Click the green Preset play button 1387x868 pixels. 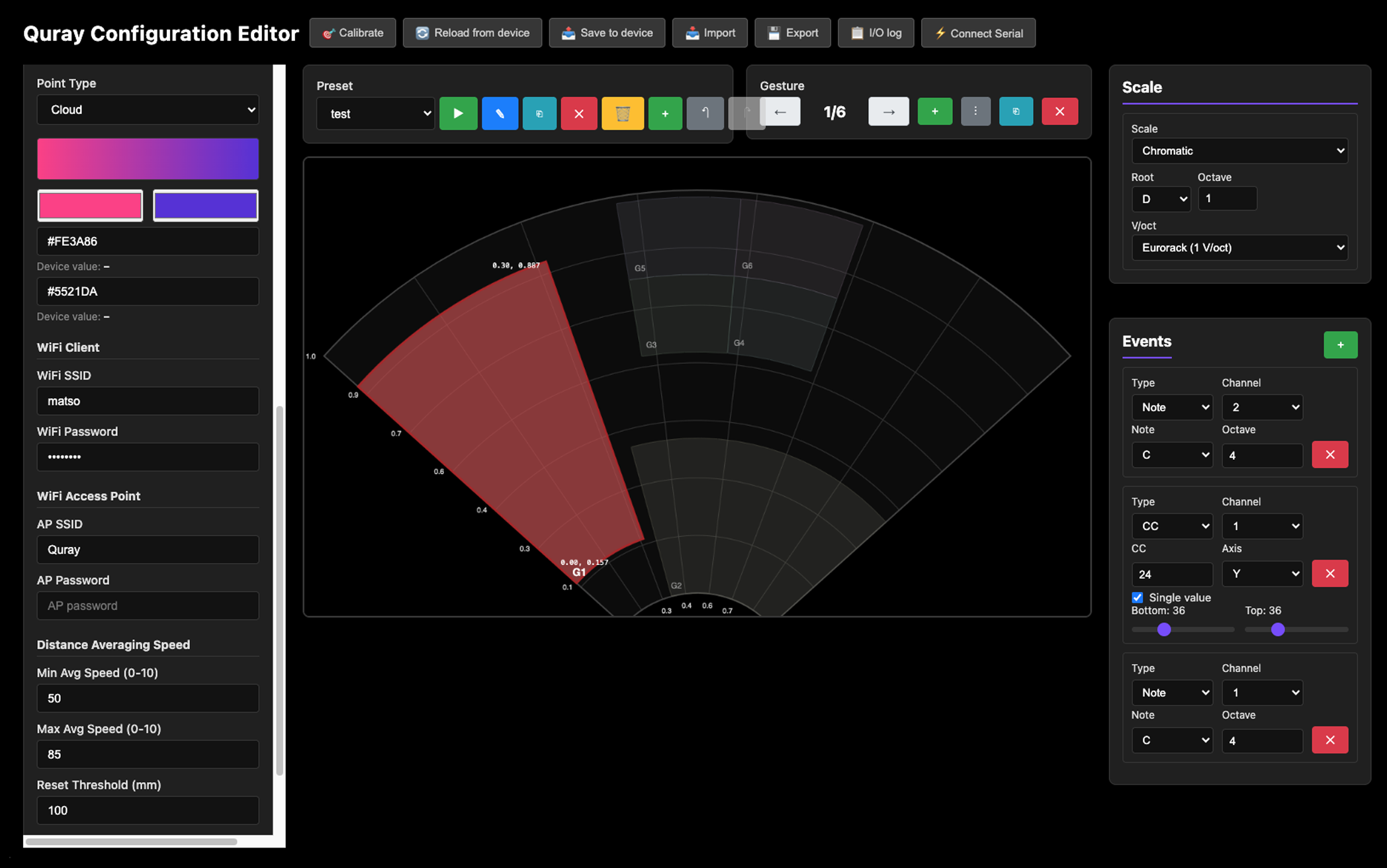(x=458, y=113)
